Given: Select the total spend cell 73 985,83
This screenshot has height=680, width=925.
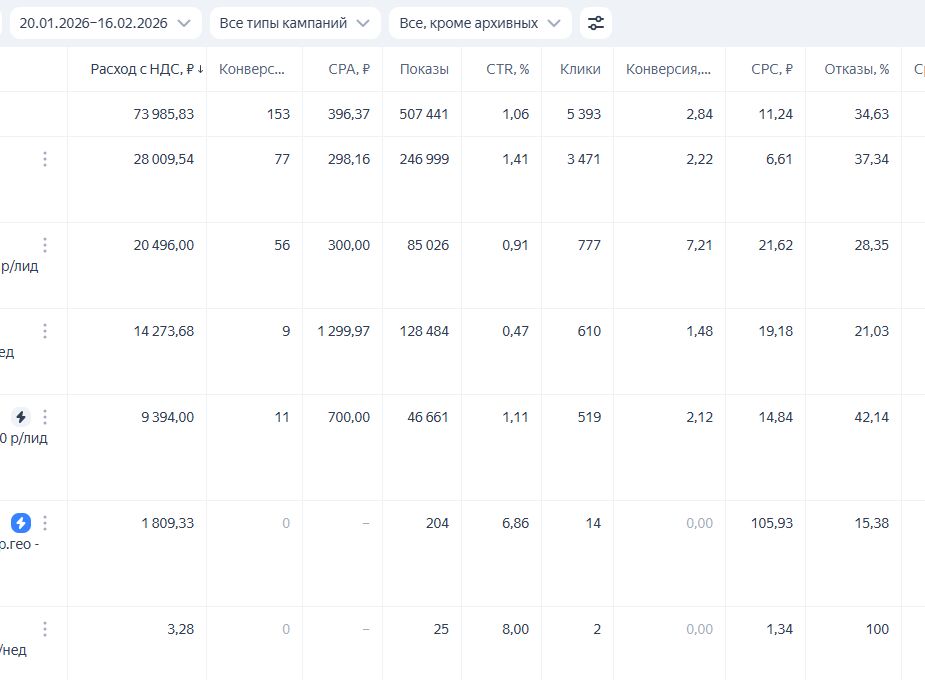Looking at the screenshot, I should (163, 114).
